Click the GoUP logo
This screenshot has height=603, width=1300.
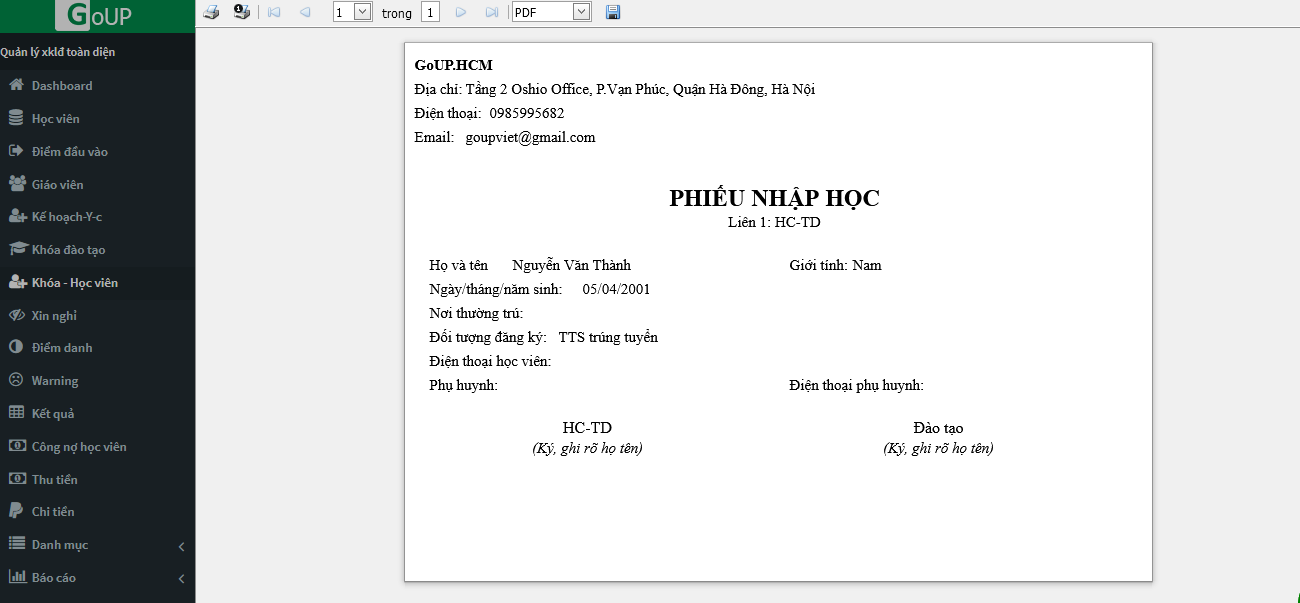[x=98, y=16]
